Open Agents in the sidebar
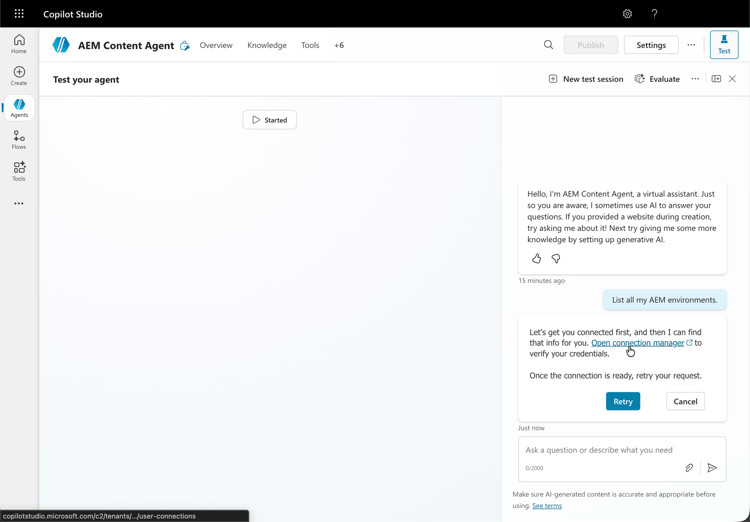Screen dimensions: 750x522 [x=19, y=108]
